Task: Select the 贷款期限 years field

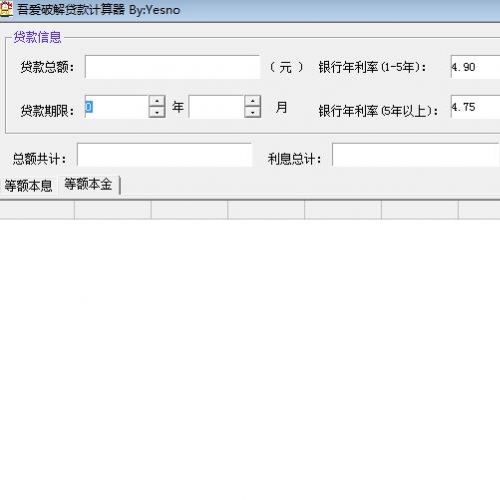Action: (x=117, y=107)
